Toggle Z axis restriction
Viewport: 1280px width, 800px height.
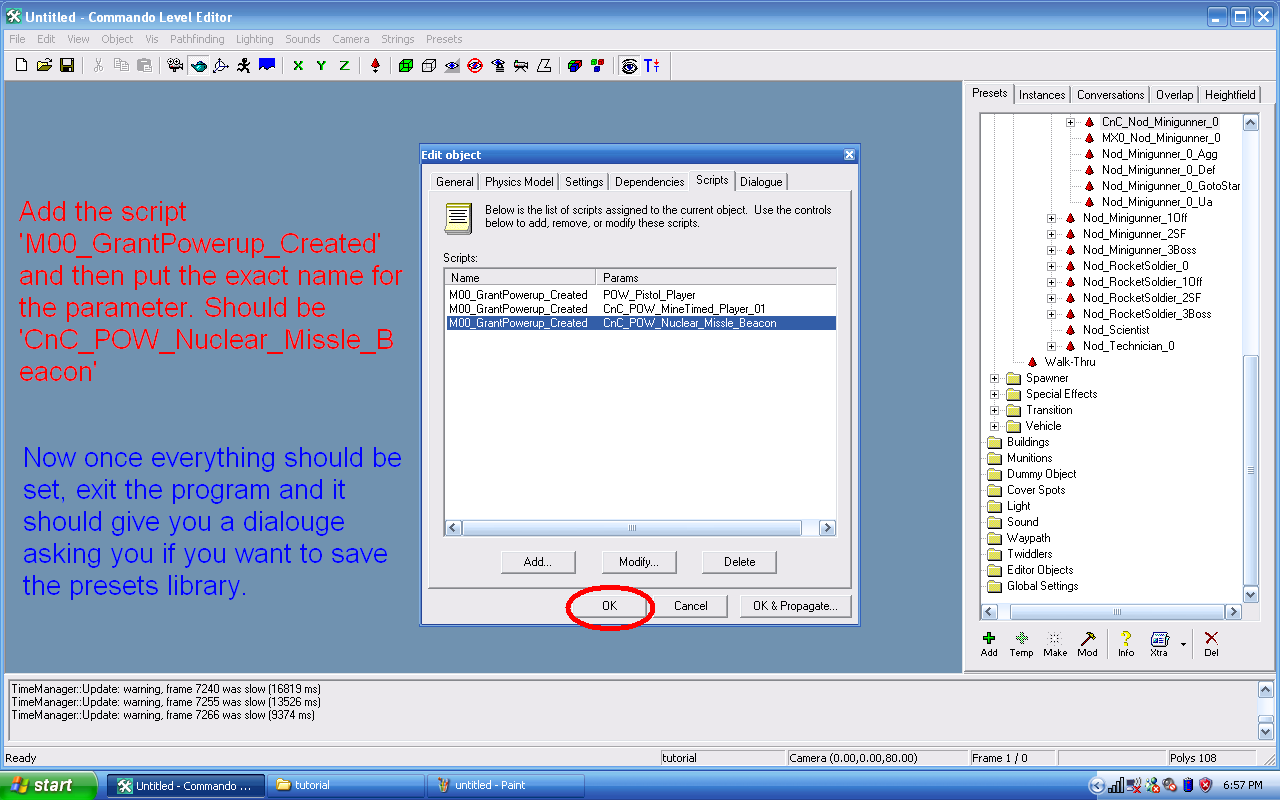344,66
